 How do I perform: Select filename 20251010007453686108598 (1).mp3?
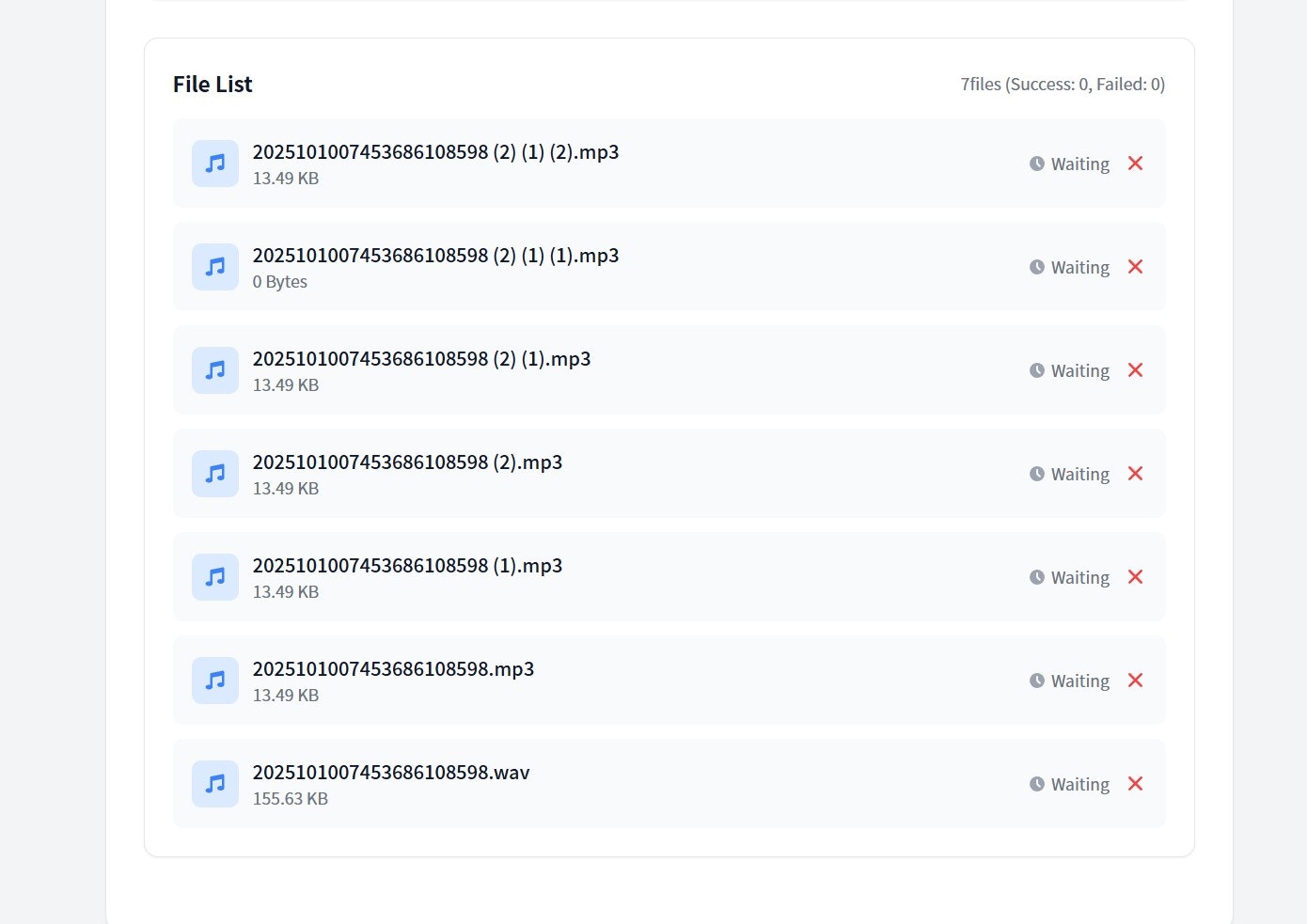click(x=407, y=566)
